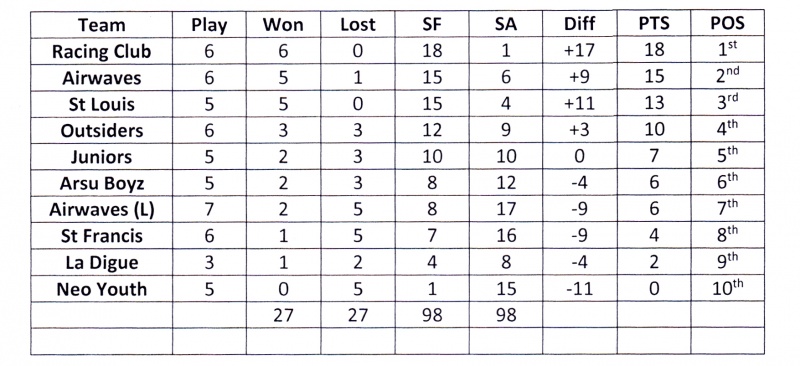This screenshot has height=366, width=800.
Task: Select the Racing Club team cell
Action: pyautogui.click(x=102, y=52)
